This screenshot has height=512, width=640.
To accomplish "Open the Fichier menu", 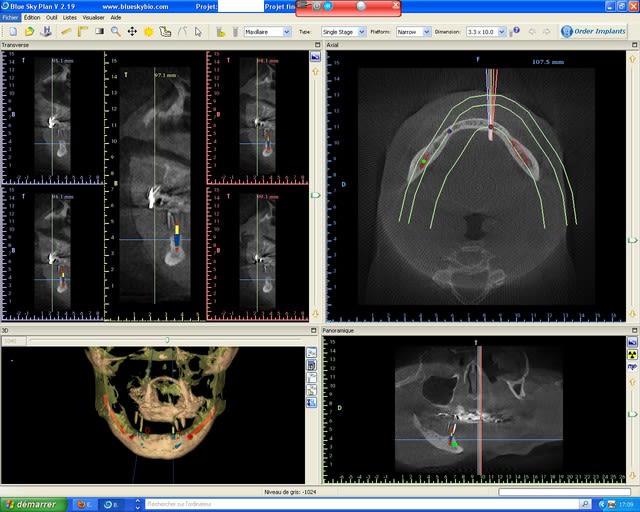I will pyautogui.click(x=10, y=18).
